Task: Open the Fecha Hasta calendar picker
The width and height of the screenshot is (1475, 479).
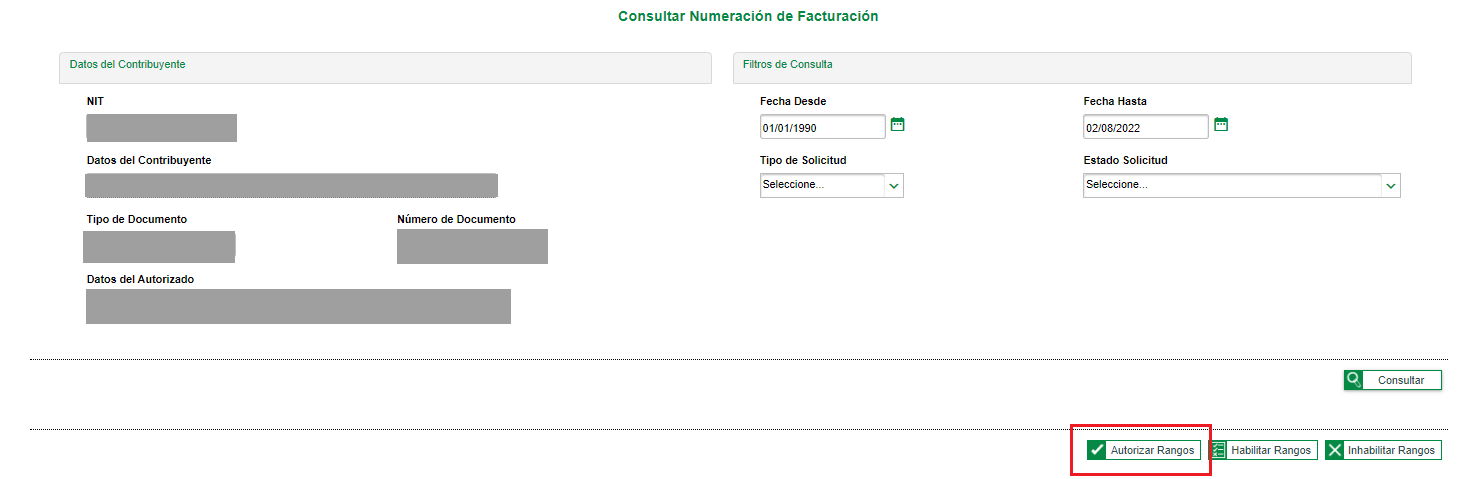Action: (x=1221, y=125)
